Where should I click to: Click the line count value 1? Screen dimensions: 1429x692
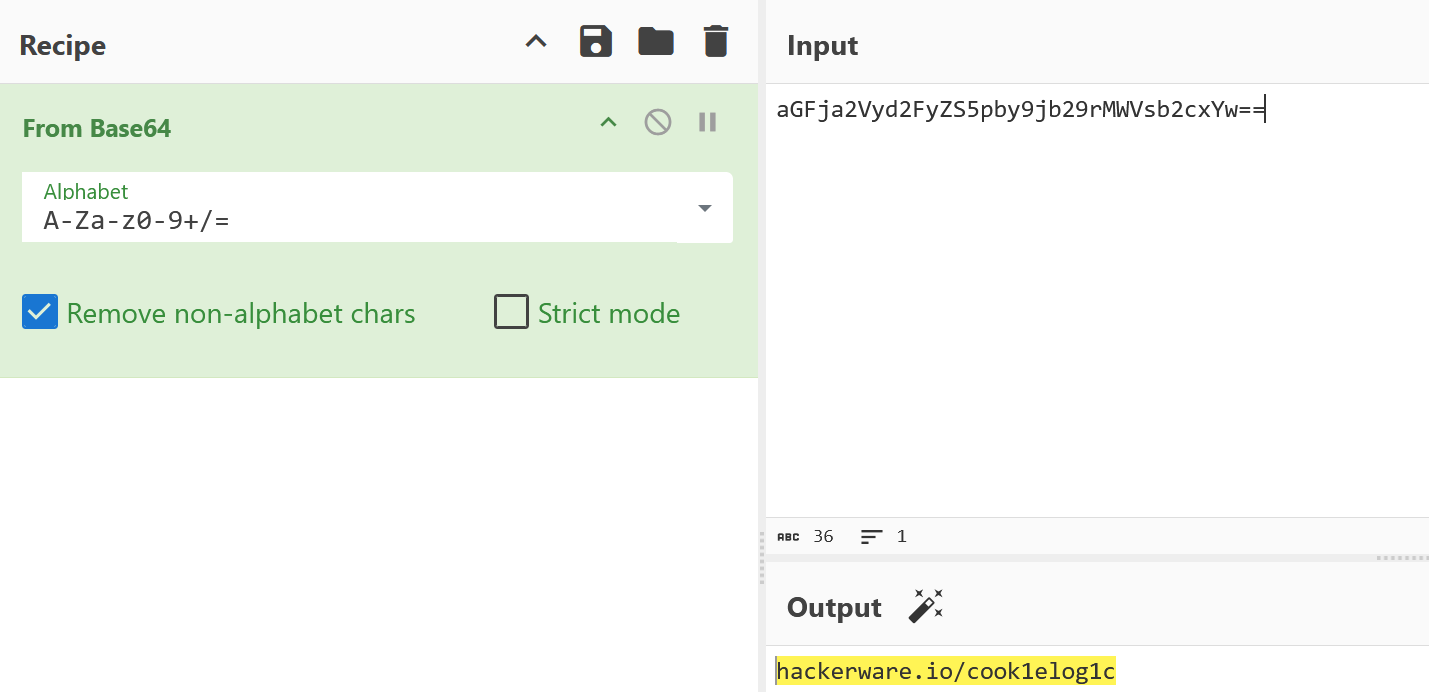[901, 536]
